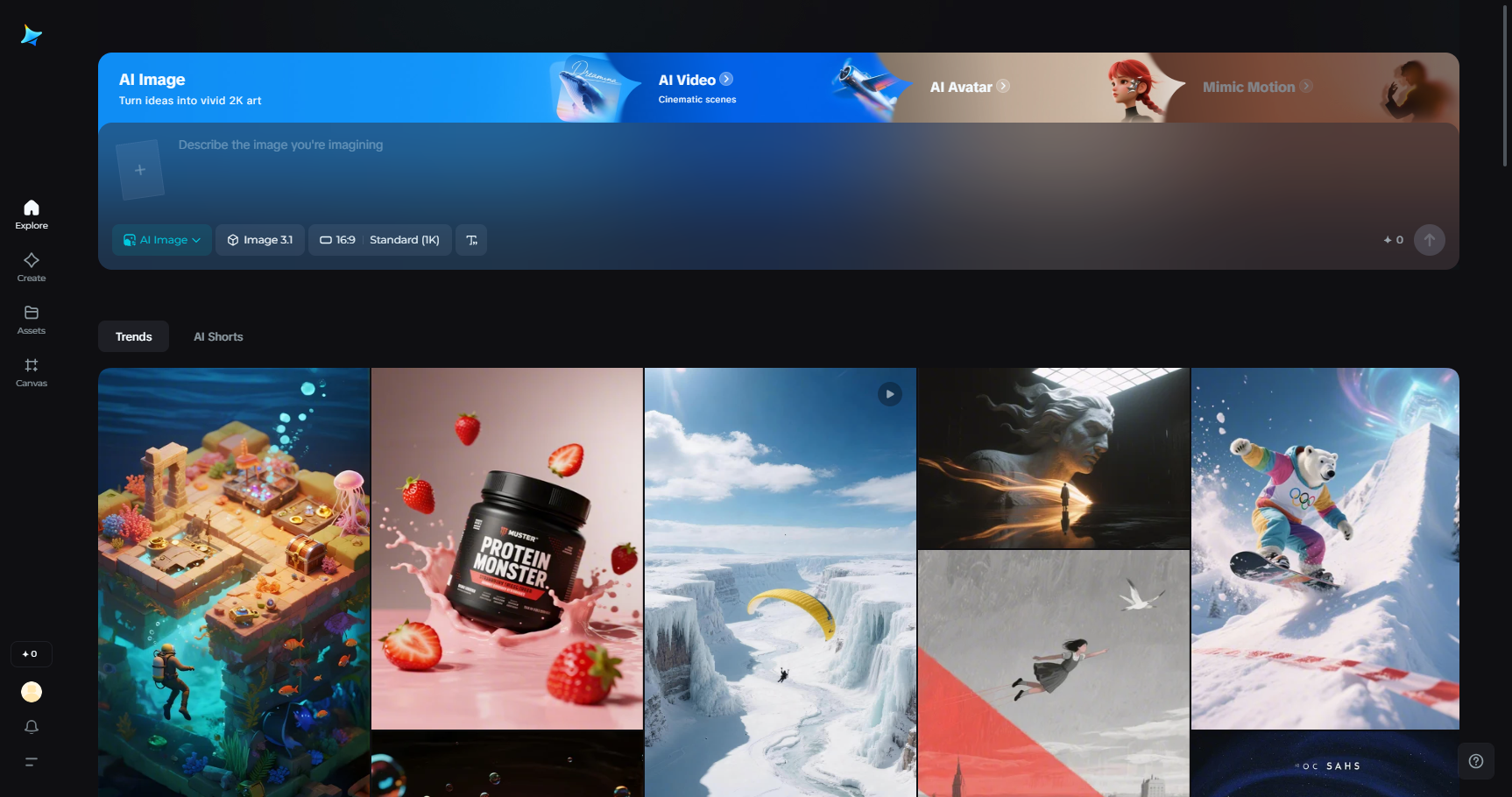This screenshot has width=1512, height=797.
Task: Click the generate arrow button
Action: 1429,239
